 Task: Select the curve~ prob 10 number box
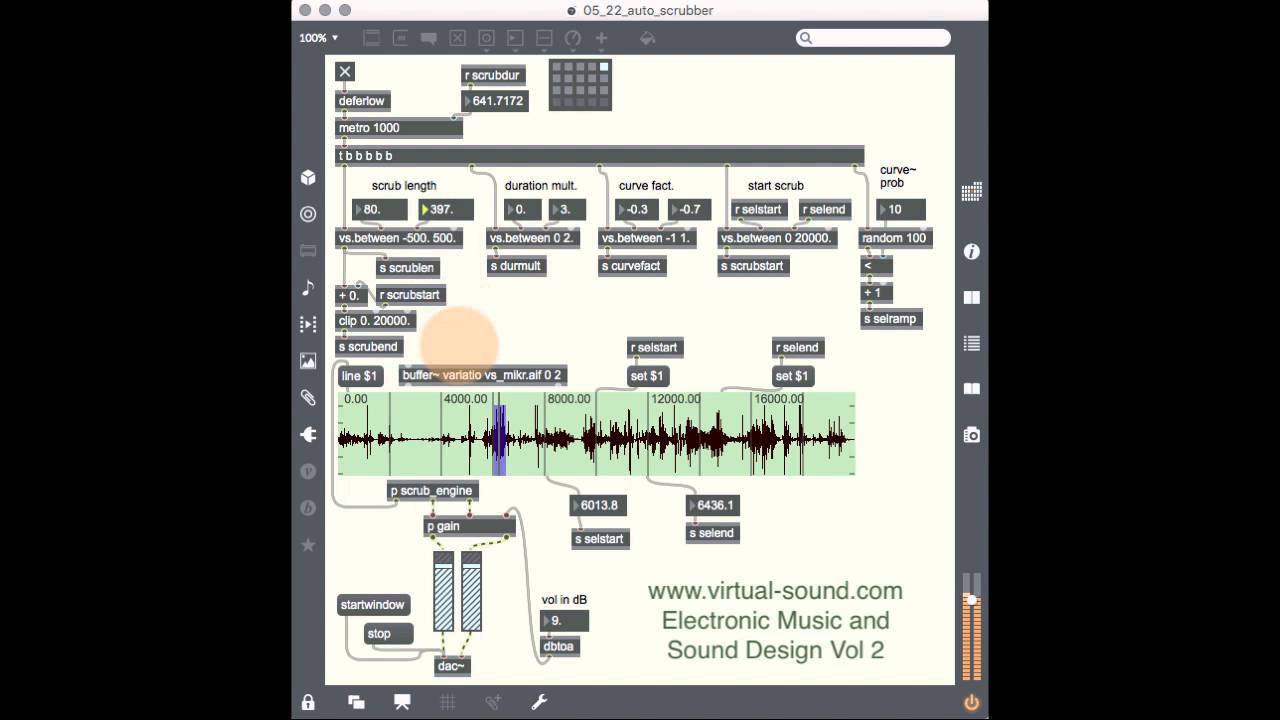tap(901, 210)
